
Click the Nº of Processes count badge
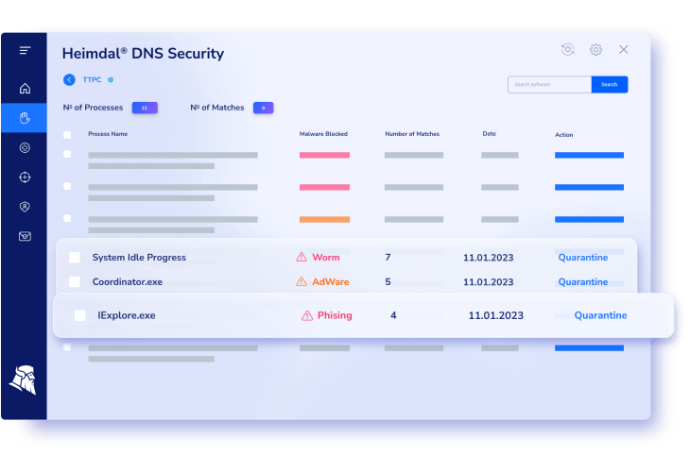[145, 108]
